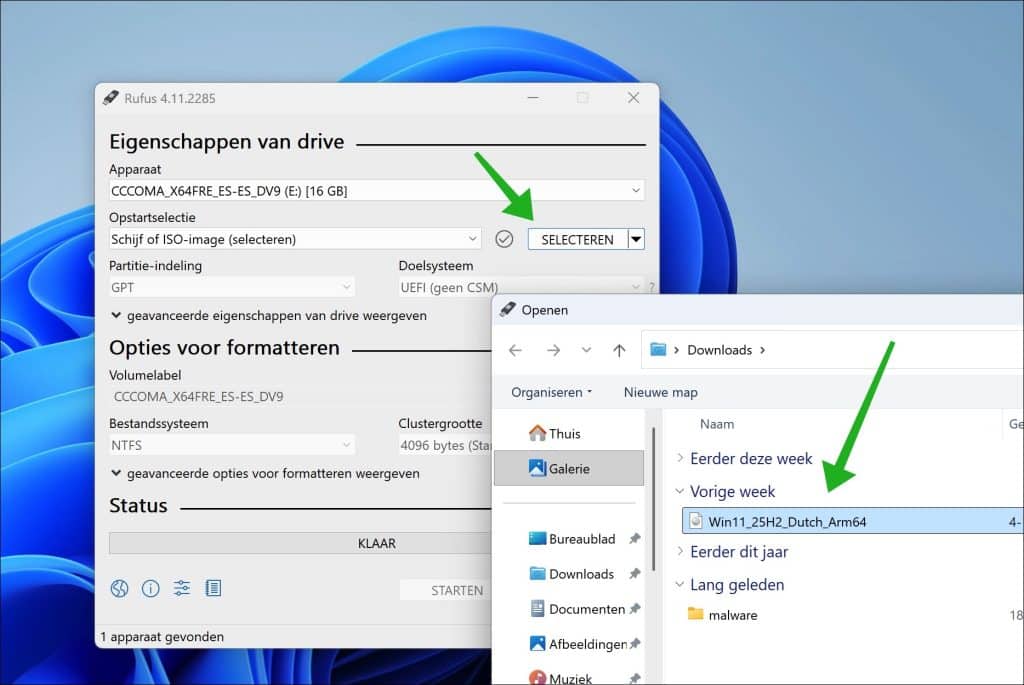Viewport: 1024px width, 685px height.
Task: Click the arrow beside SELECTEREN button
Action: [636, 239]
